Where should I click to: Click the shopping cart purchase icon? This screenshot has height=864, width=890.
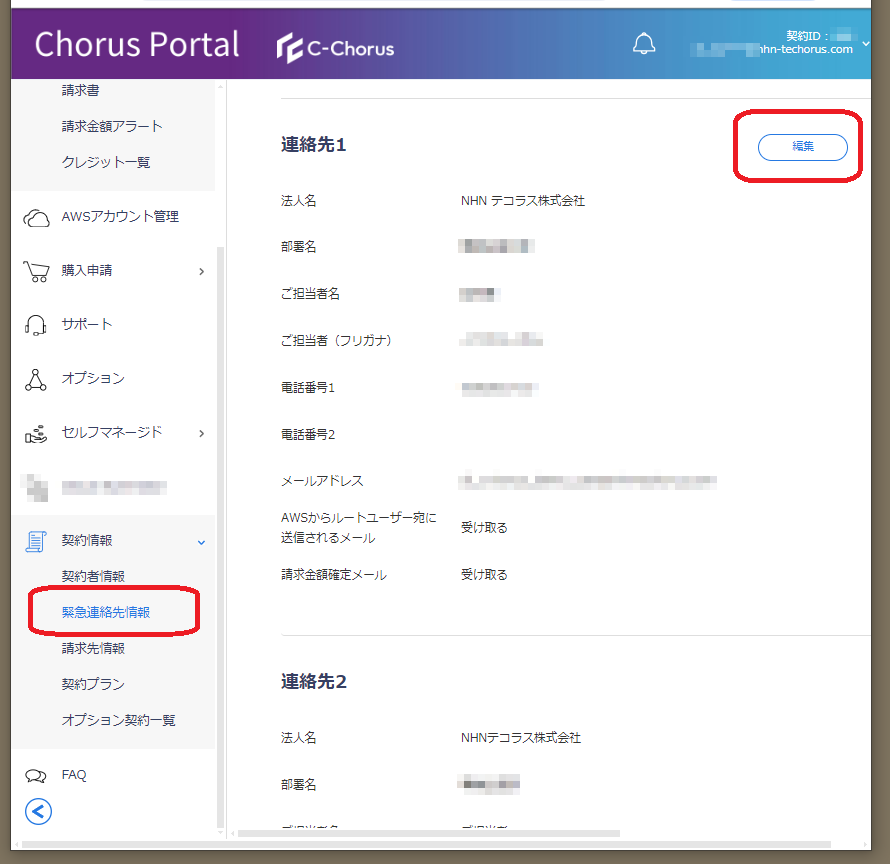(36, 271)
